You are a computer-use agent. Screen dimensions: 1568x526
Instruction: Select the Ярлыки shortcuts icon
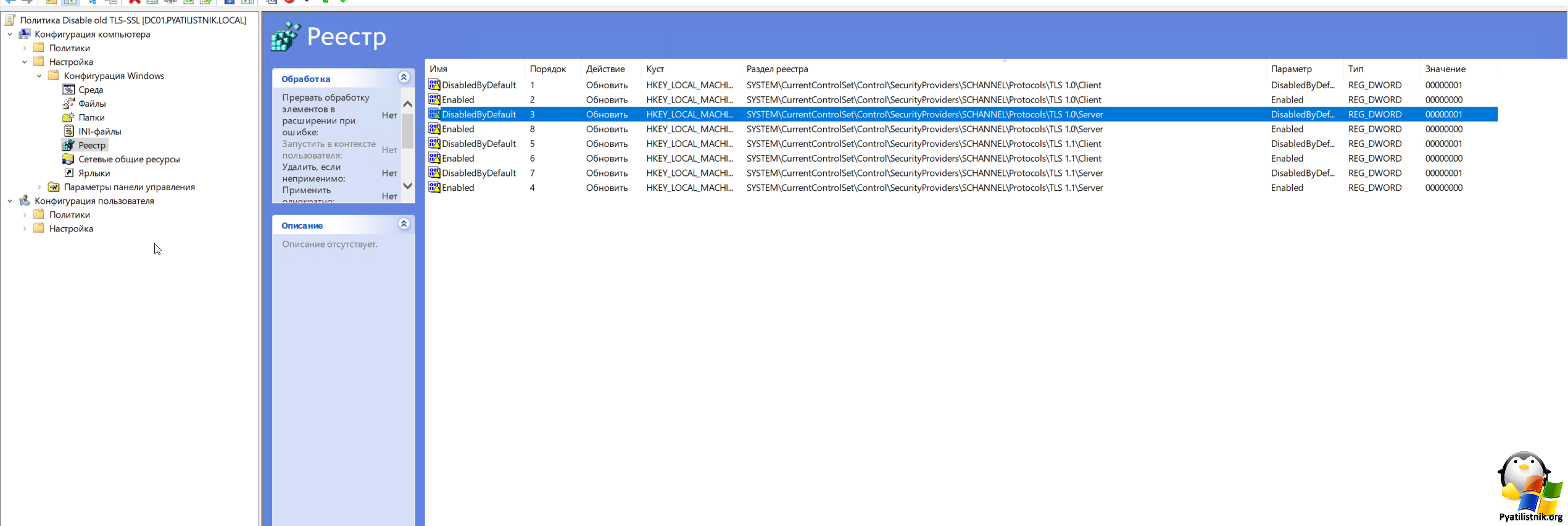pos(68,173)
